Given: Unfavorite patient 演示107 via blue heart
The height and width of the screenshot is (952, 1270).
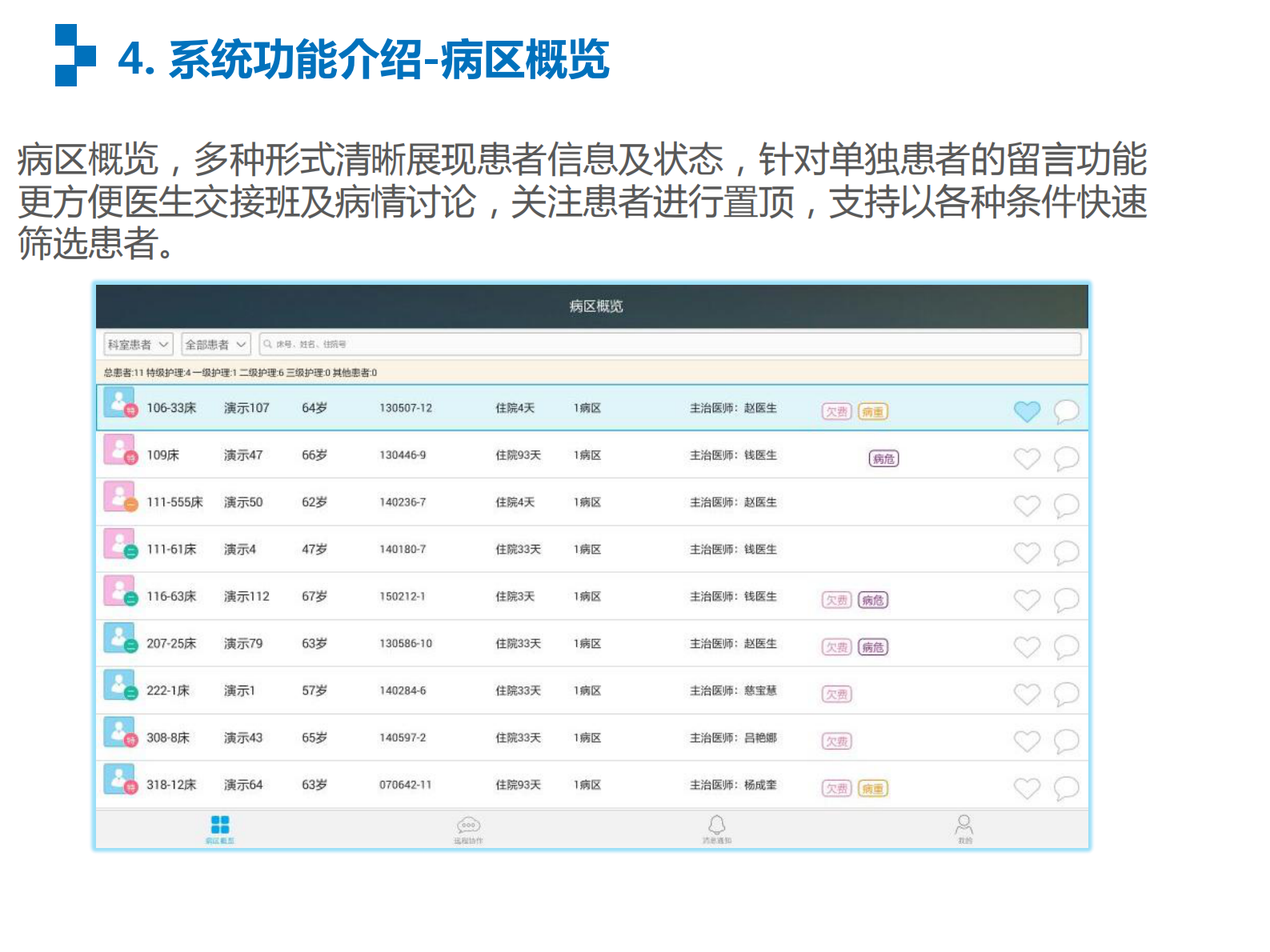Looking at the screenshot, I should 1027,411.
